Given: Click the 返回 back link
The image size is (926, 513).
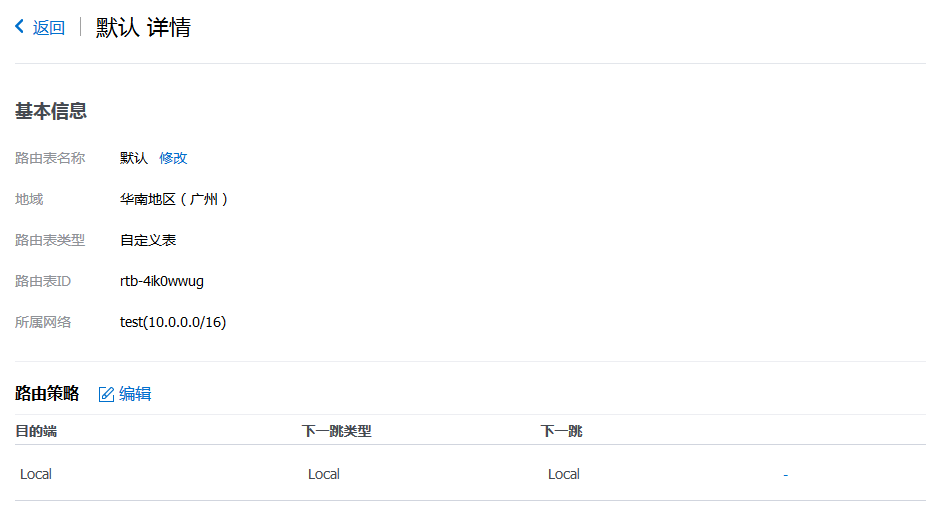Looking at the screenshot, I should coord(48,28).
